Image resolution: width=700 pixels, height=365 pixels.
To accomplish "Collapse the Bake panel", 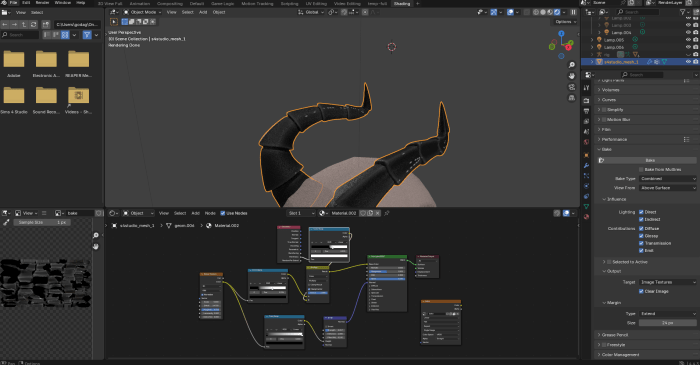I will 606,149.
